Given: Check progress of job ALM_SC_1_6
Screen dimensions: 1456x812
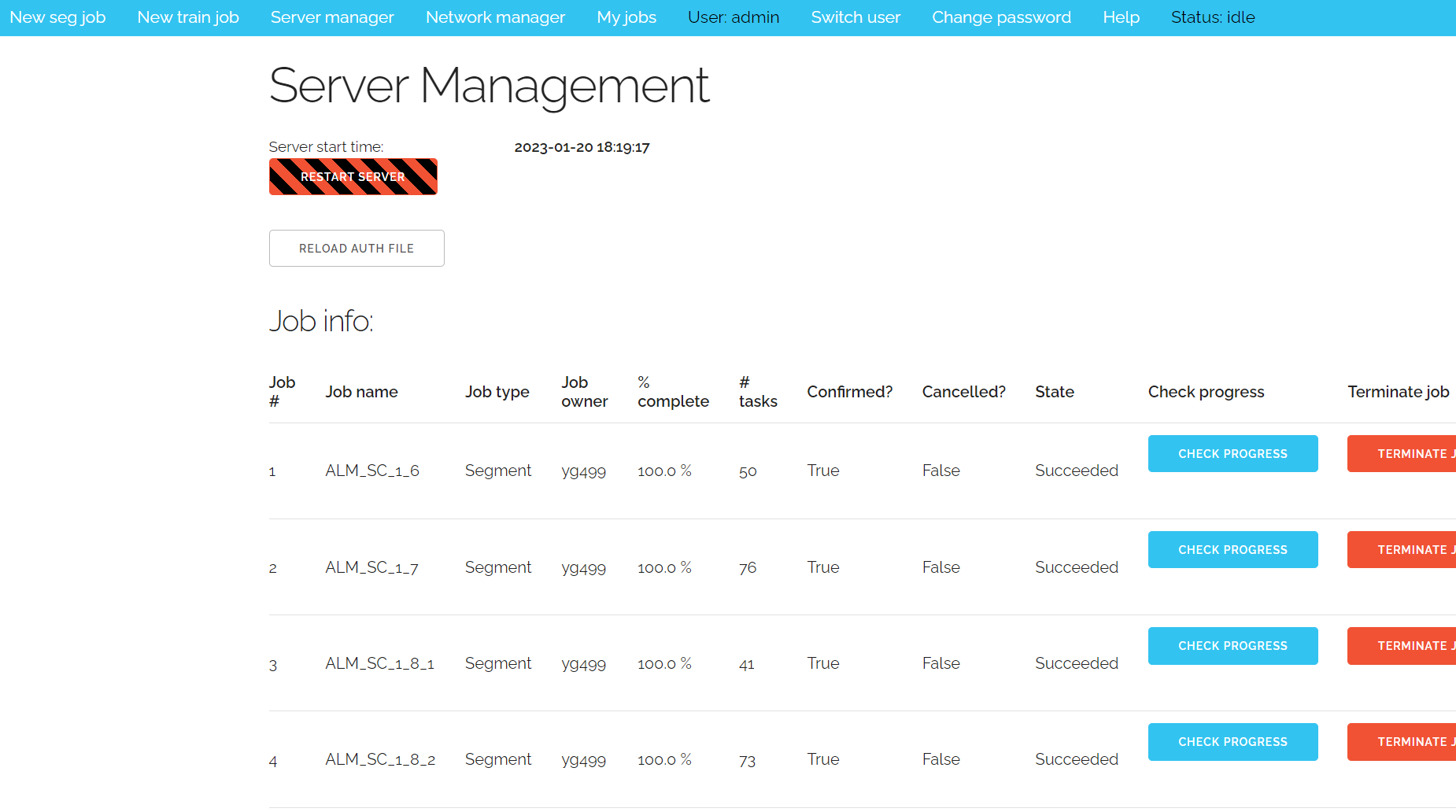Looking at the screenshot, I should click(x=1232, y=454).
